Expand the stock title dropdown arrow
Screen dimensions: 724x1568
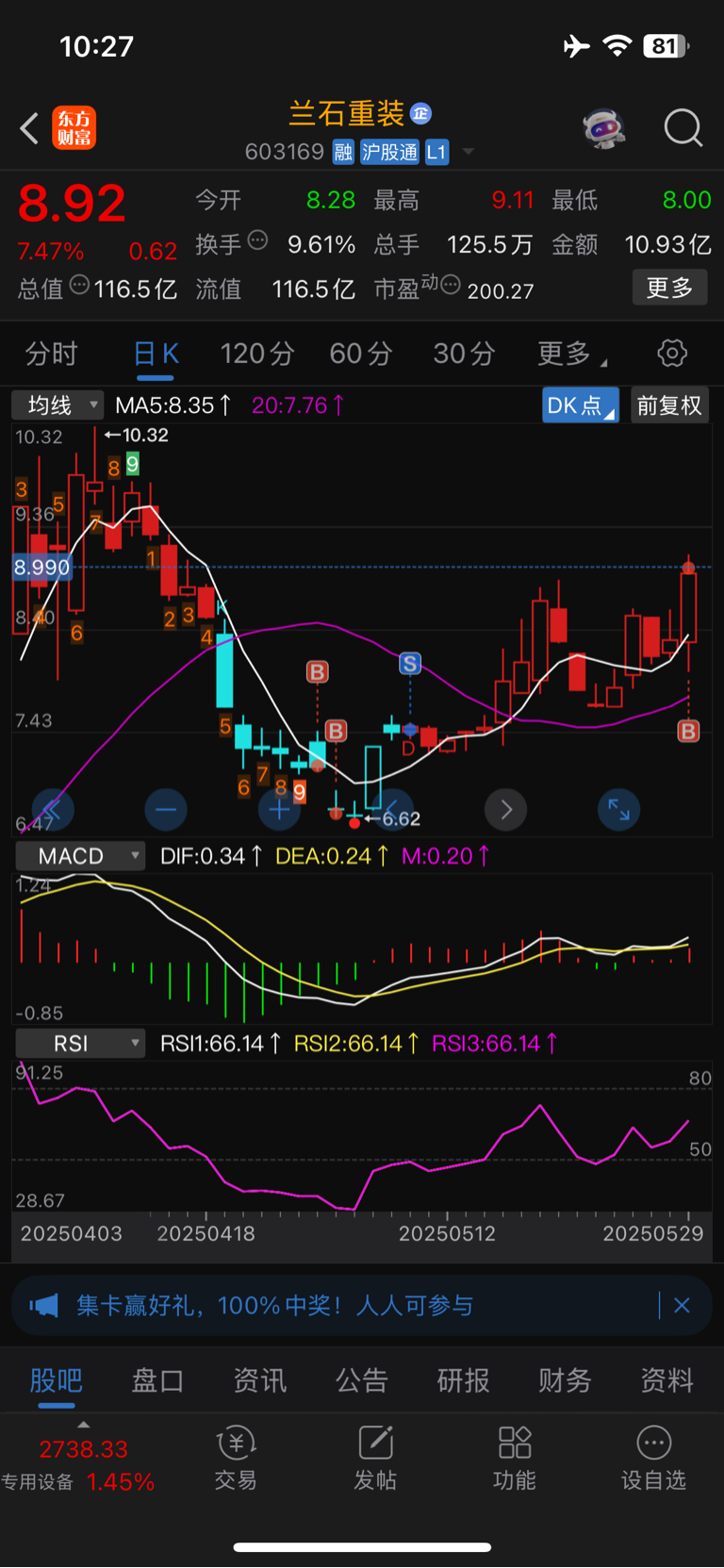[x=469, y=153]
